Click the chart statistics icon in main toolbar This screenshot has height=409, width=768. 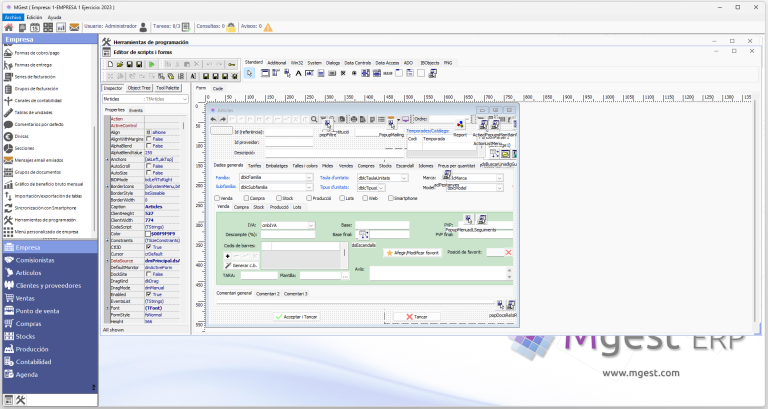point(61,27)
